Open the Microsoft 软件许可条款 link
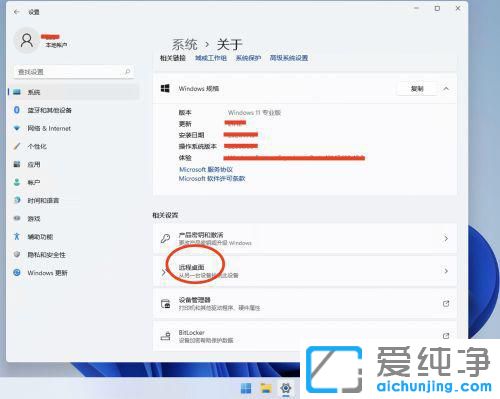This screenshot has width=500, height=399. coord(212,179)
